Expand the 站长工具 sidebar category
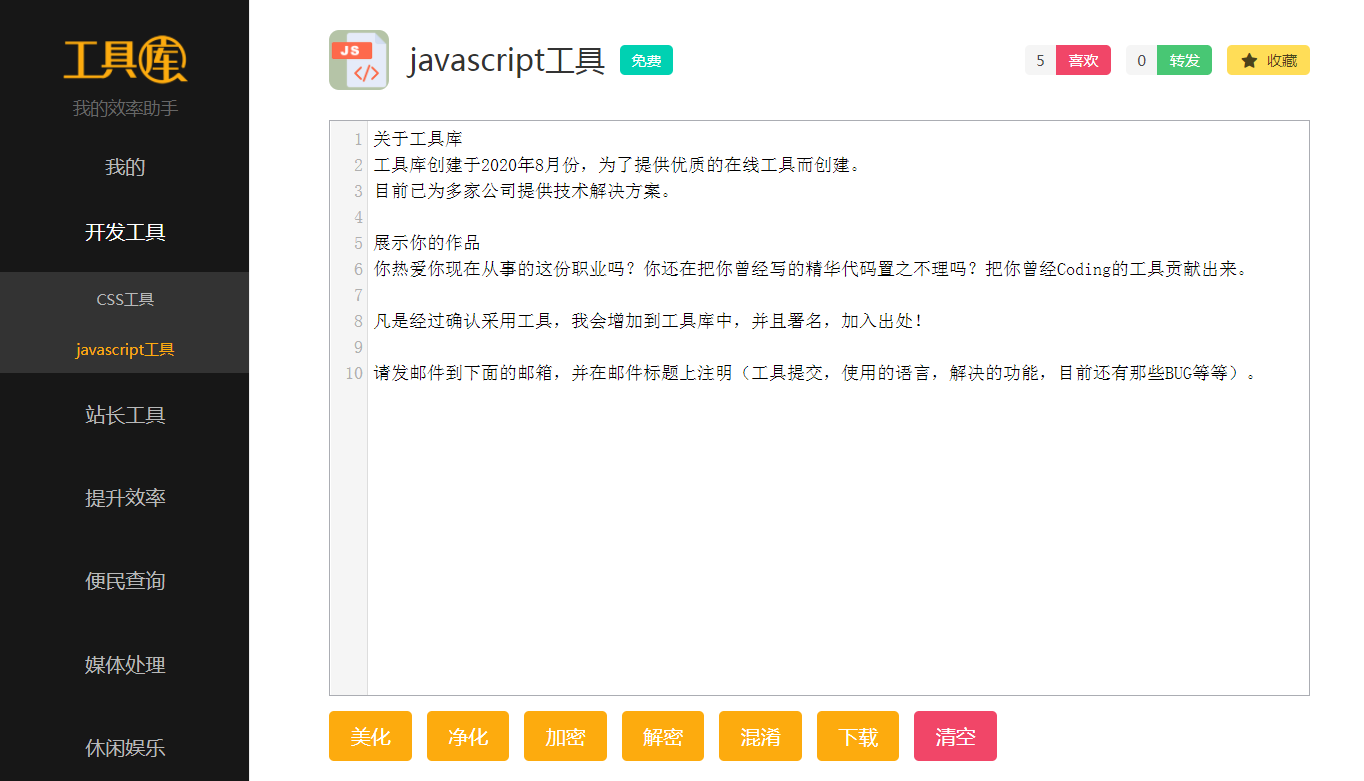 pos(125,415)
